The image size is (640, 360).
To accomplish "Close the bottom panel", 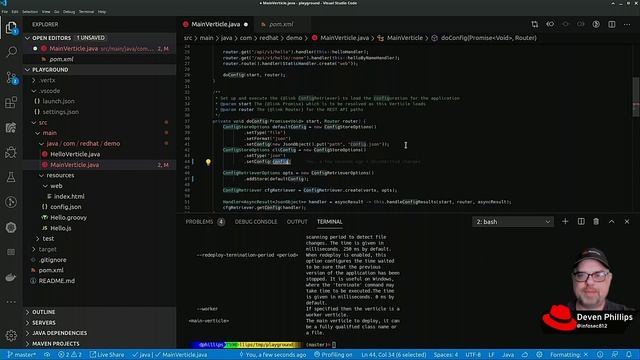I will (x=627, y=221).
